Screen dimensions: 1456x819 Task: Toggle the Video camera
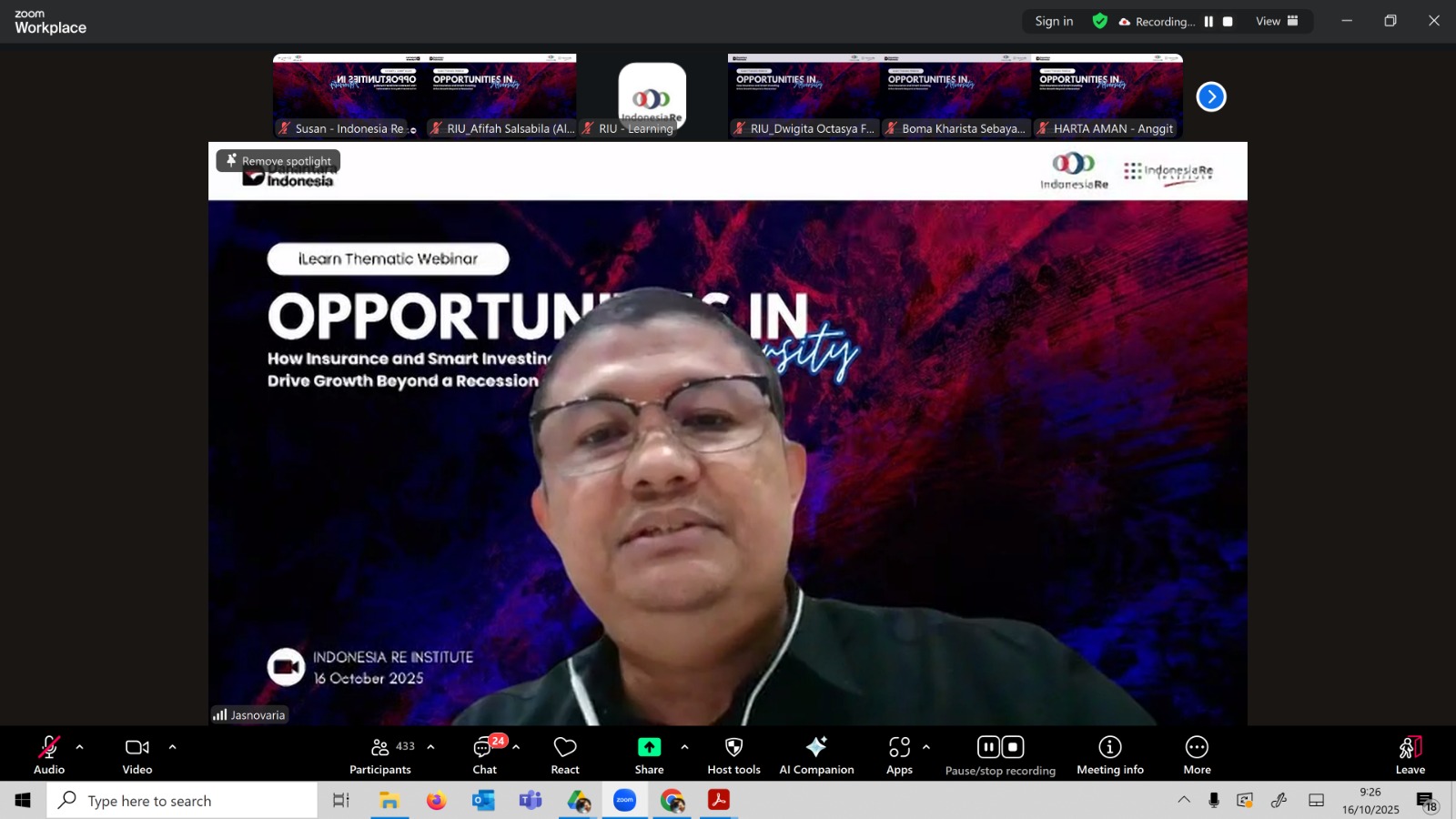137,754
